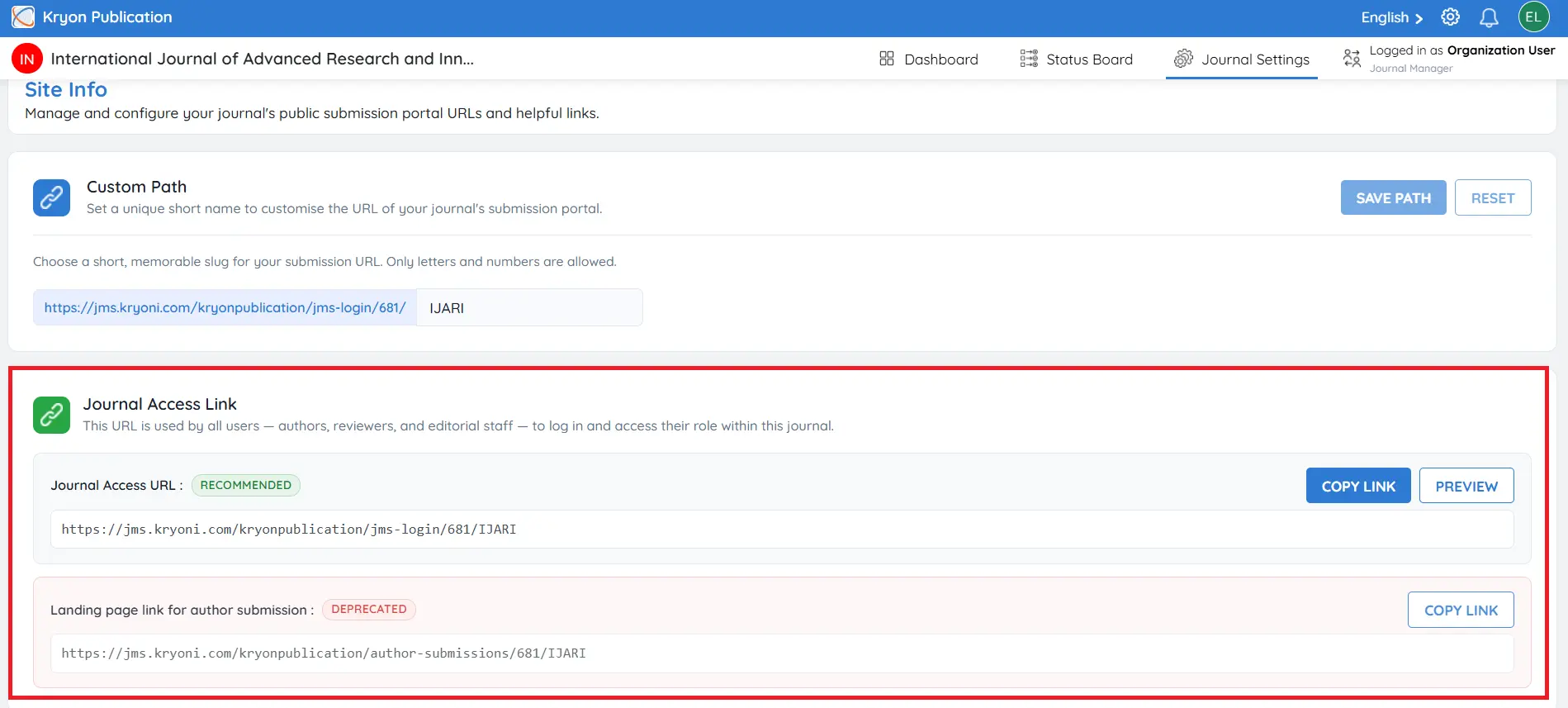
Task: Click the Kryon Publication logo icon
Action: click(23, 17)
